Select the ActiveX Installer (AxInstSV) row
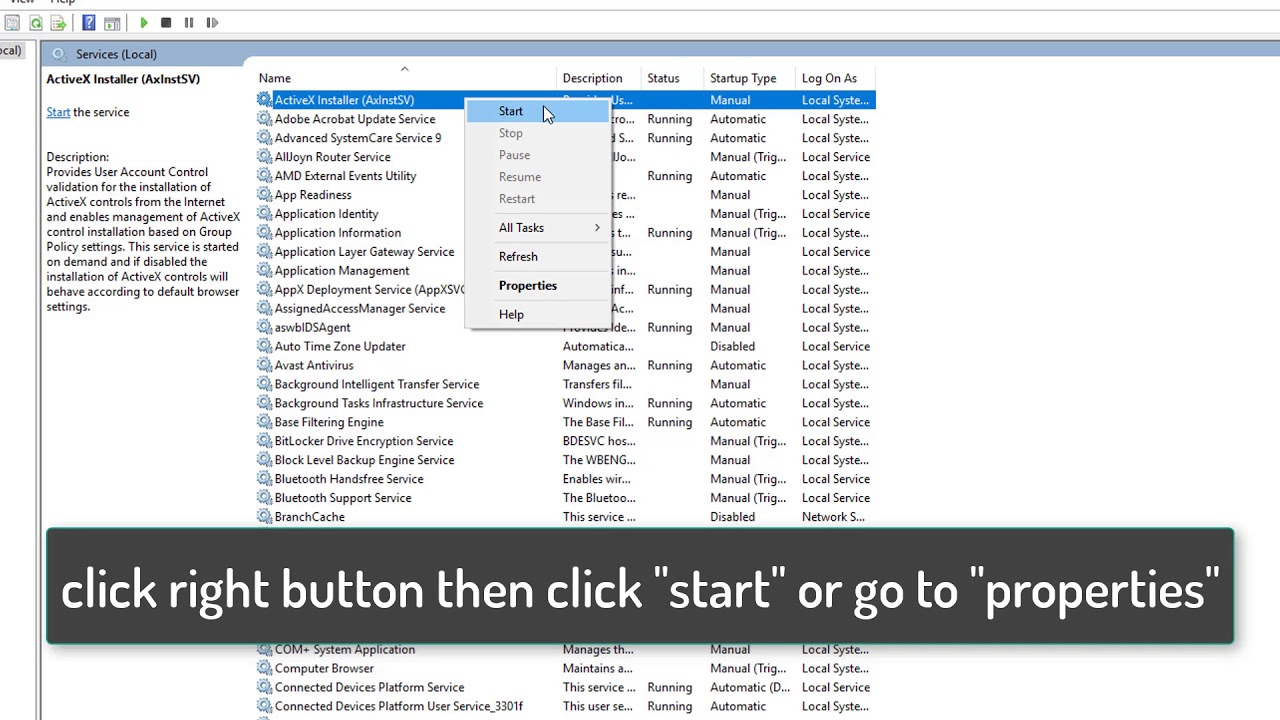This screenshot has width=1280, height=720. (x=566, y=100)
